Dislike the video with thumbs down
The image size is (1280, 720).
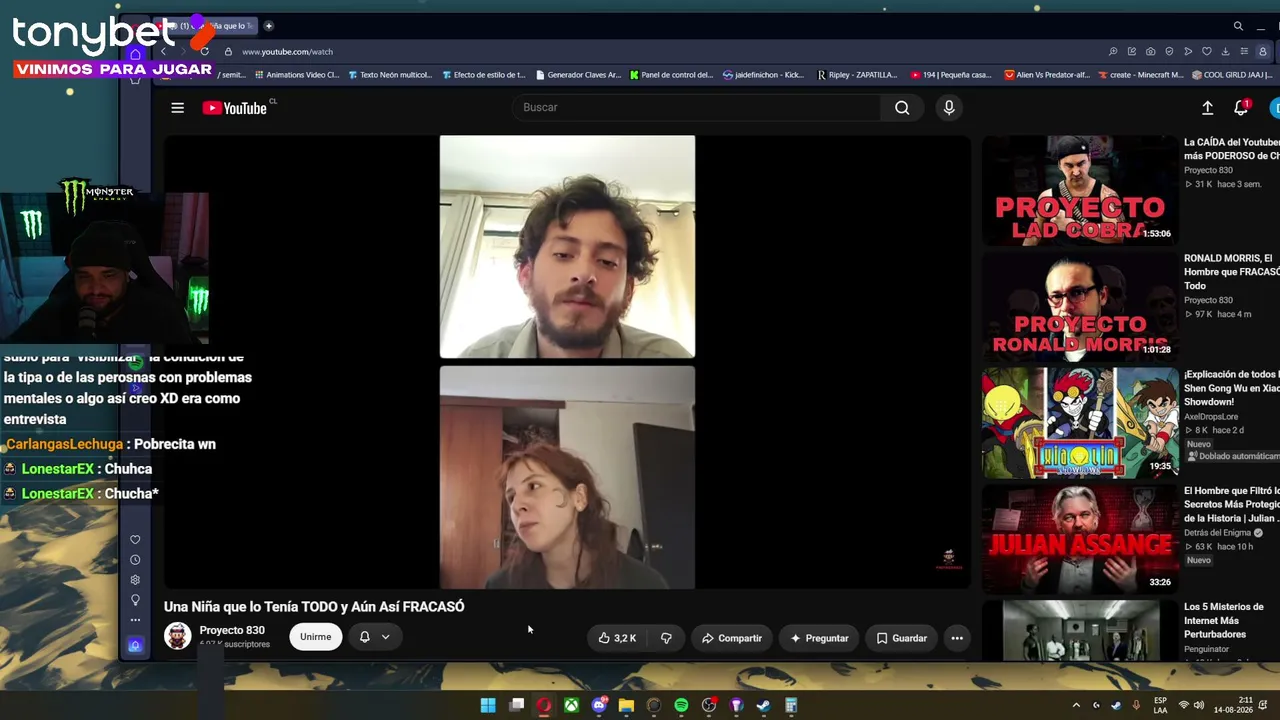[x=666, y=638]
